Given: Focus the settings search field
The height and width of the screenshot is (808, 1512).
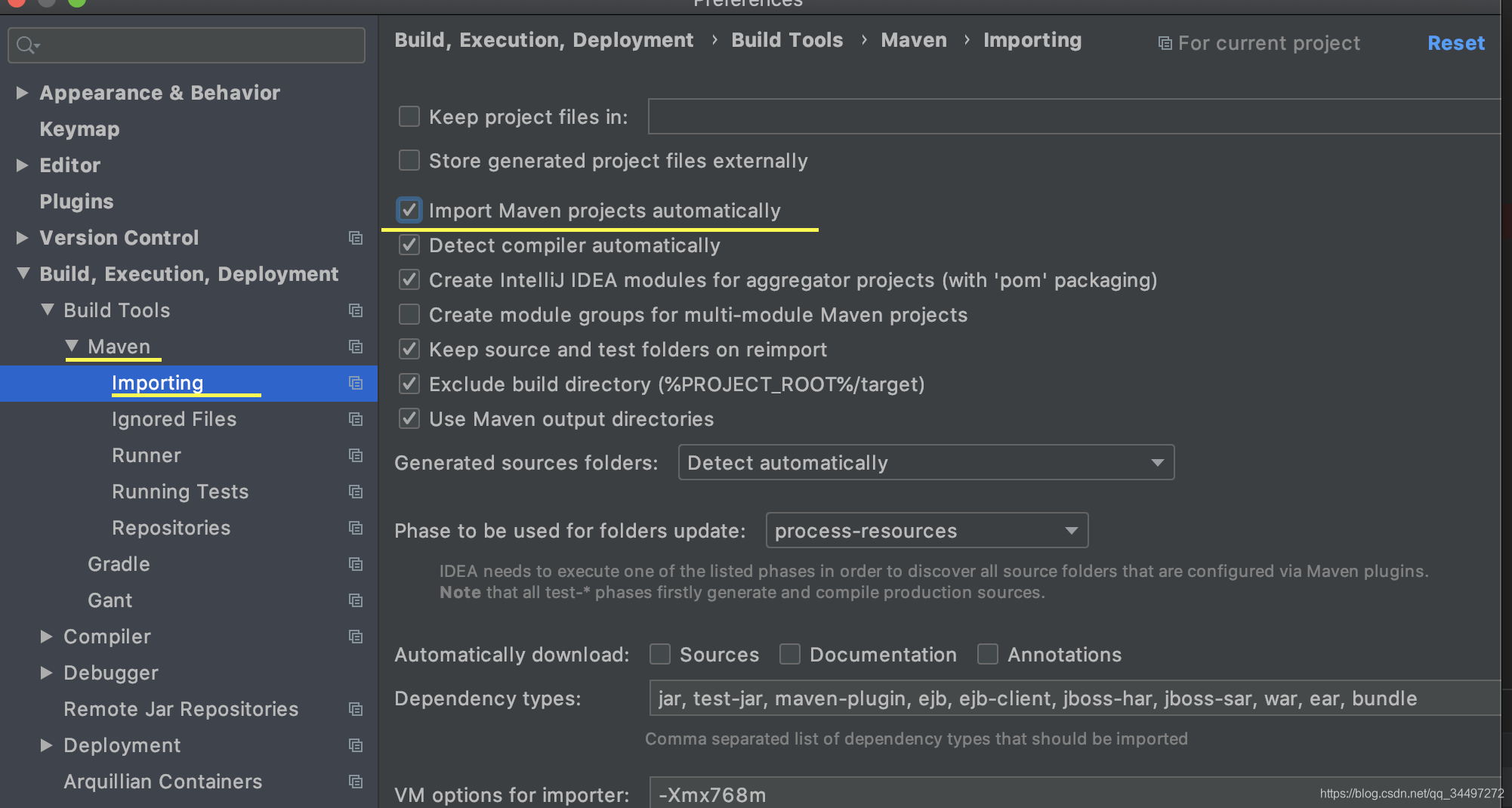Looking at the screenshot, I should point(187,45).
